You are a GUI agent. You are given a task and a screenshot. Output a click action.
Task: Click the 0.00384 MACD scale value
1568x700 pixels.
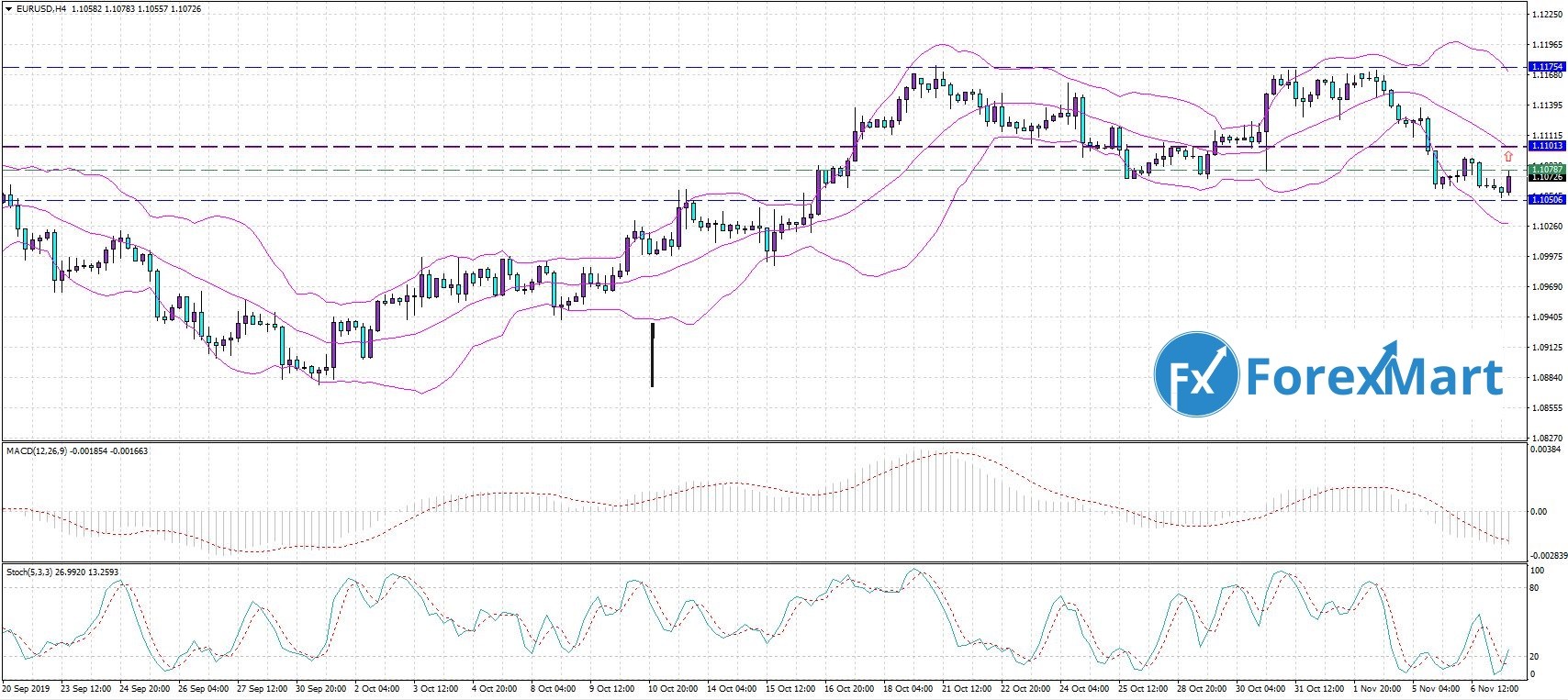point(1546,450)
